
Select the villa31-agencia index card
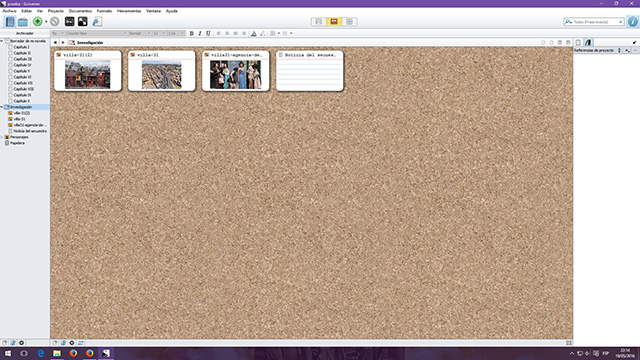[x=236, y=71]
